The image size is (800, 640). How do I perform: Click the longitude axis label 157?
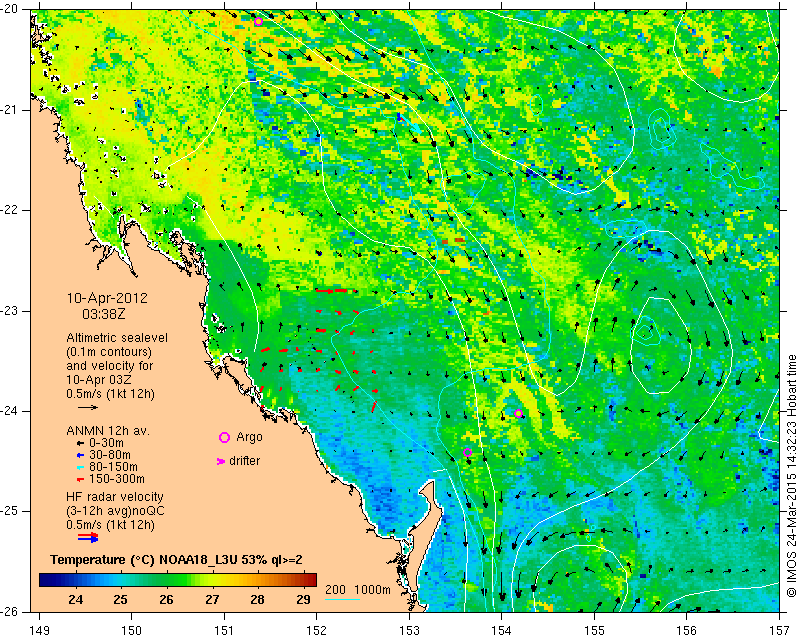tap(780, 631)
